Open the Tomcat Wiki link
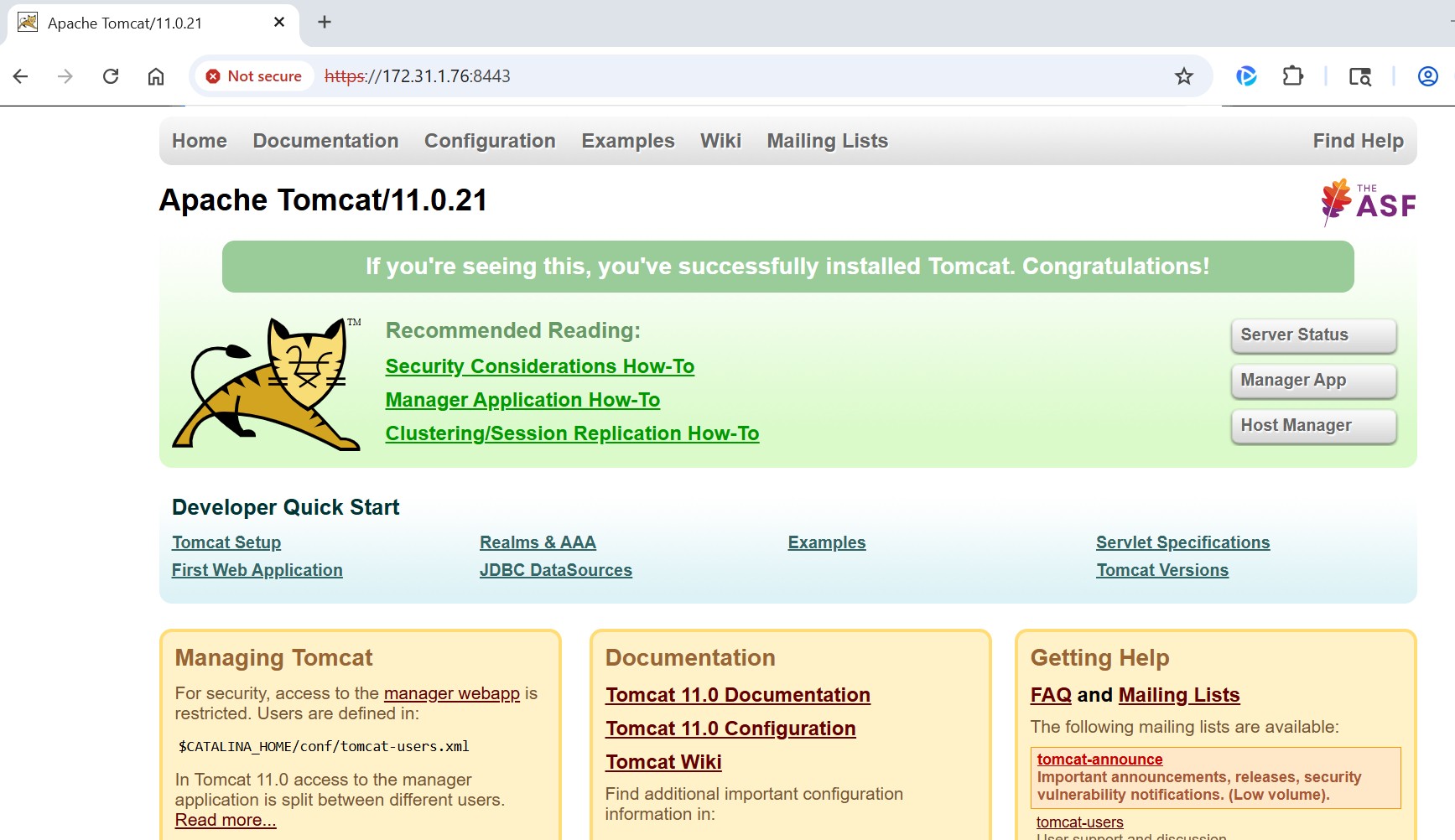 663,762
